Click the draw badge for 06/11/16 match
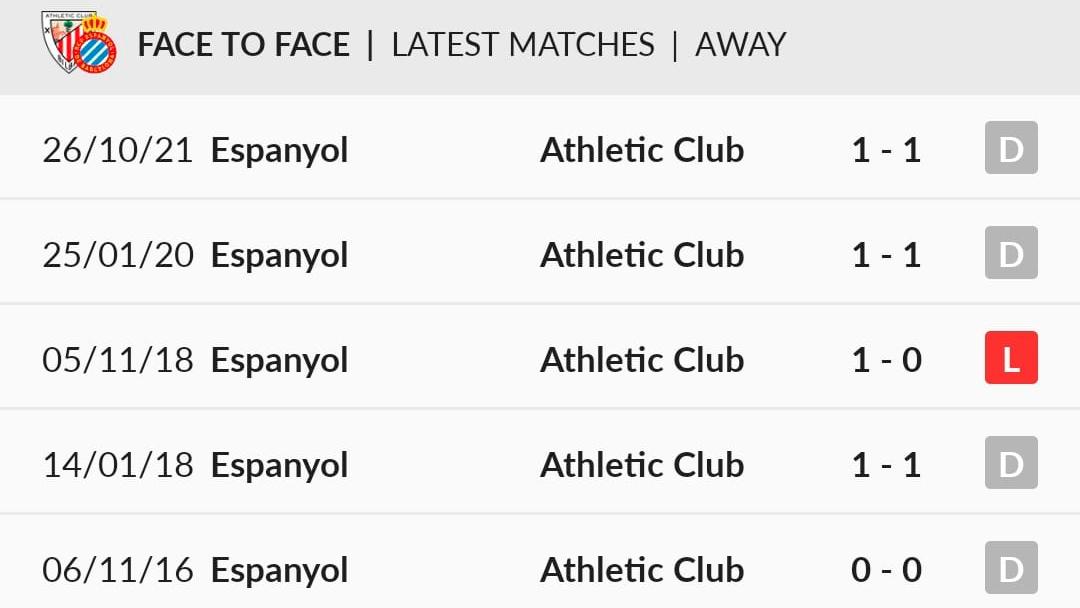 [x=1011, y=568]
